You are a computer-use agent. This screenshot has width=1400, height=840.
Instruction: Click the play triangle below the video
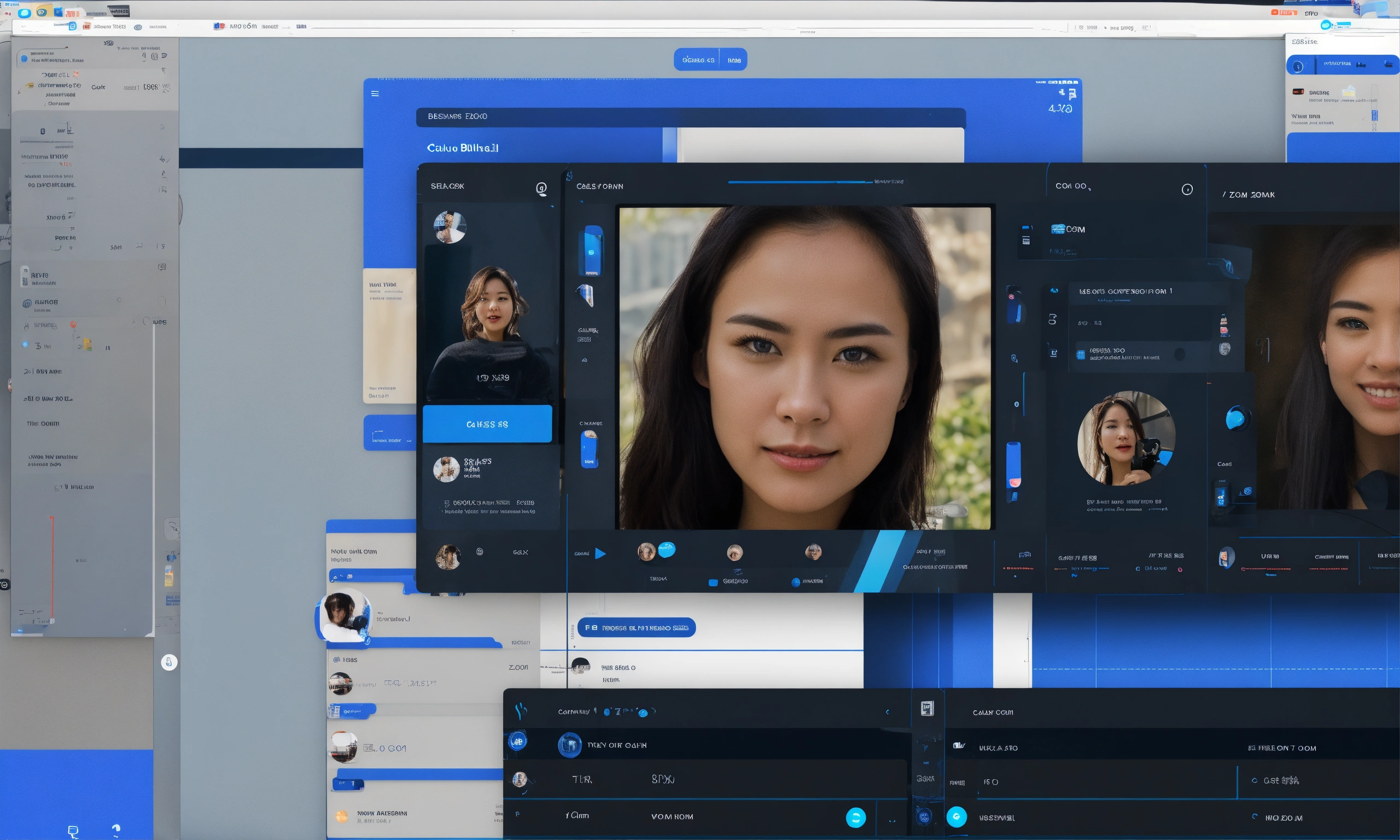(x=600, y=553)
